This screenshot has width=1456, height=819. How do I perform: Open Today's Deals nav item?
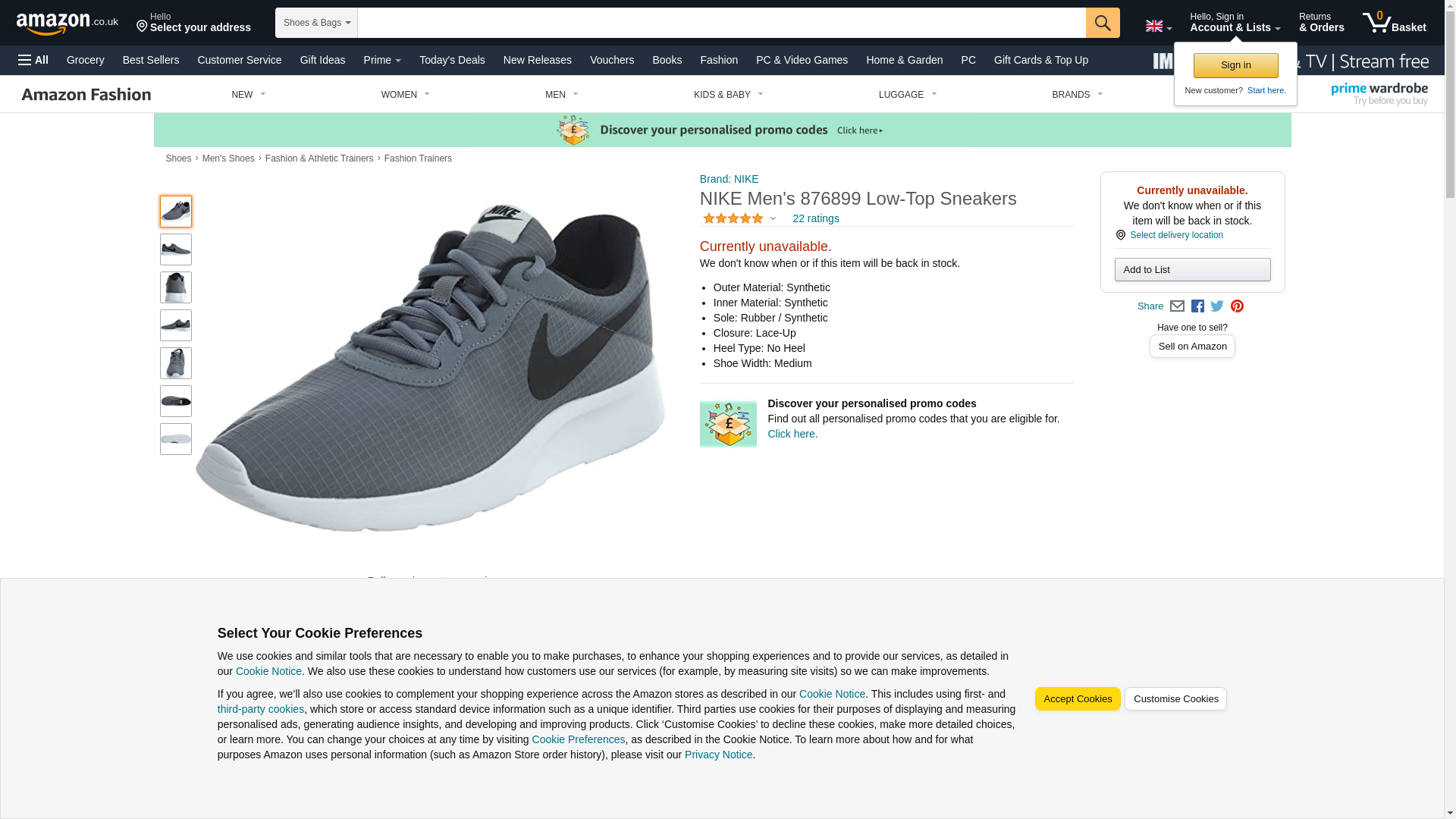[x=452, y=60]
